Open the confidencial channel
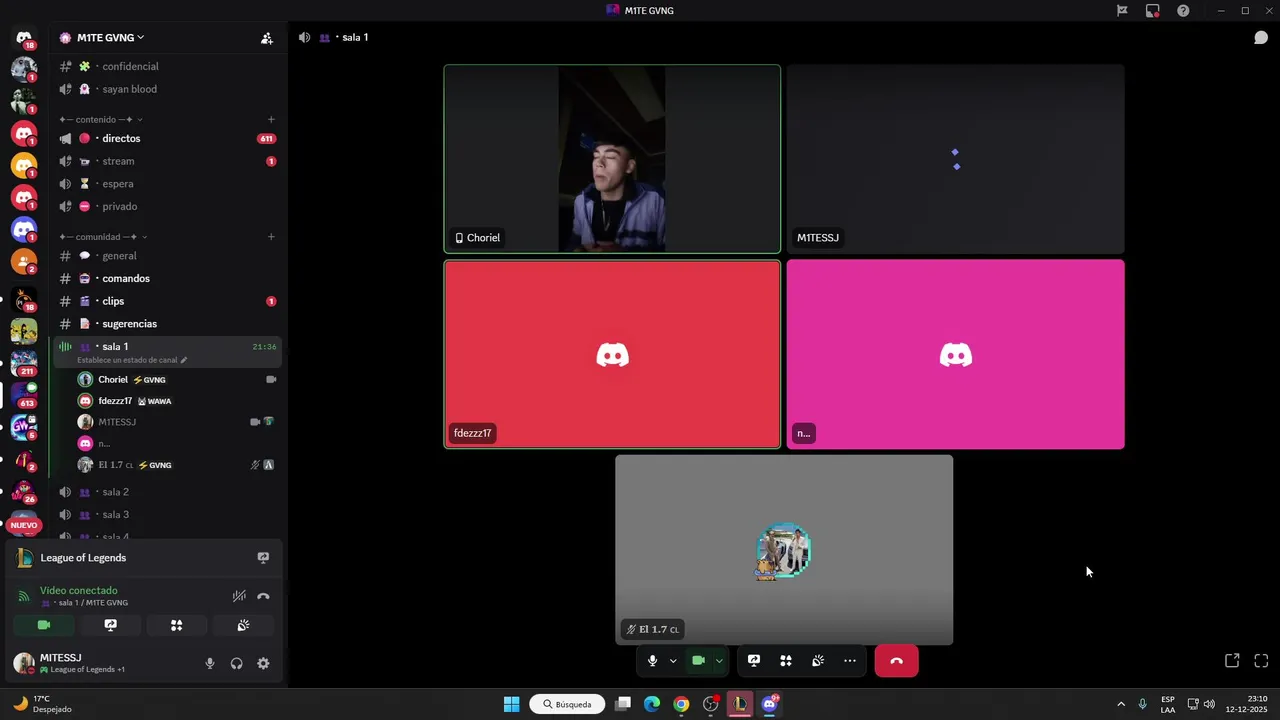This screenshot has width=1280, height=720. pos(168,66)
